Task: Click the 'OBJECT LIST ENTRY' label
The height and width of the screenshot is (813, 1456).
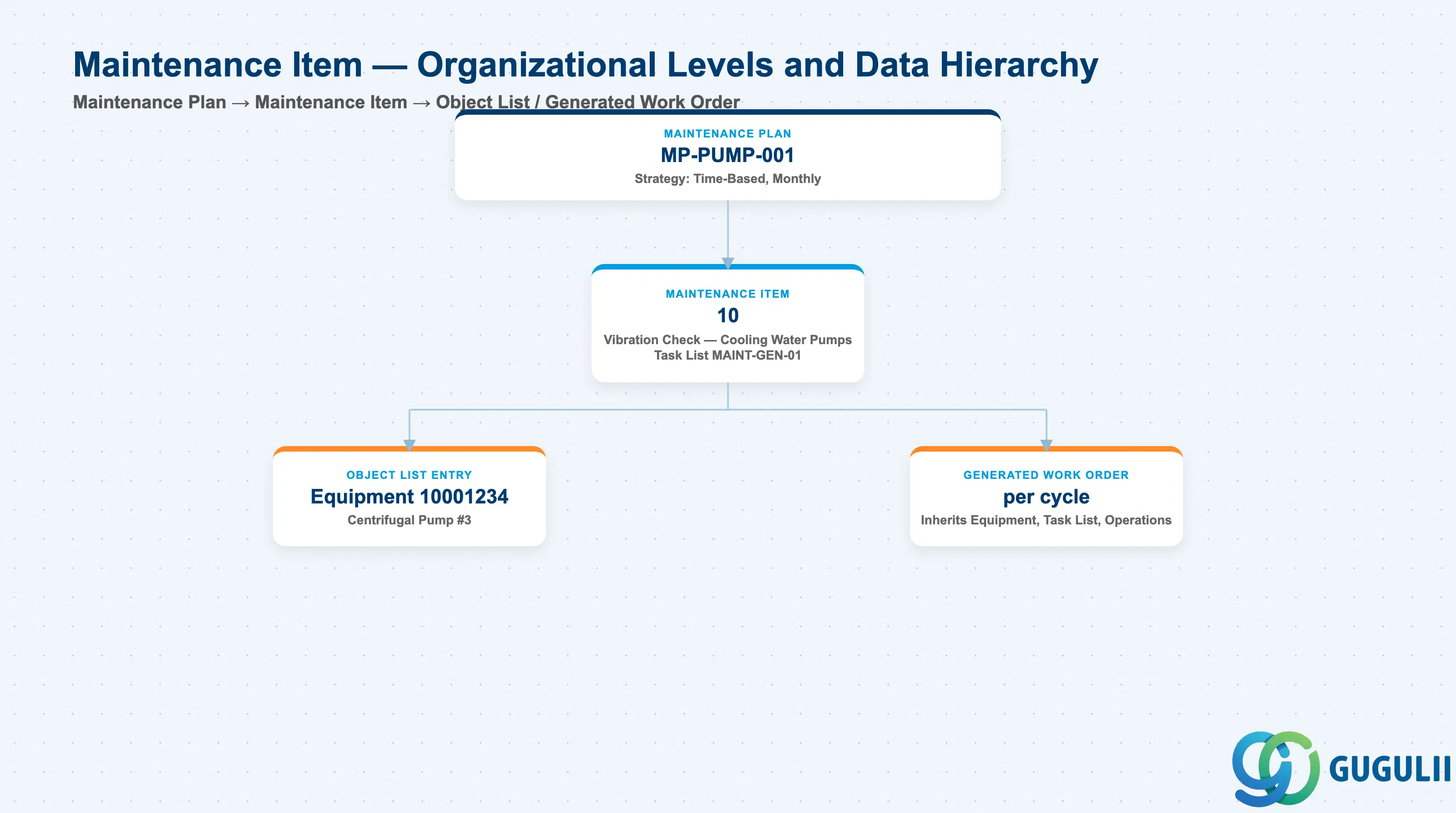Action: (409, 475)
